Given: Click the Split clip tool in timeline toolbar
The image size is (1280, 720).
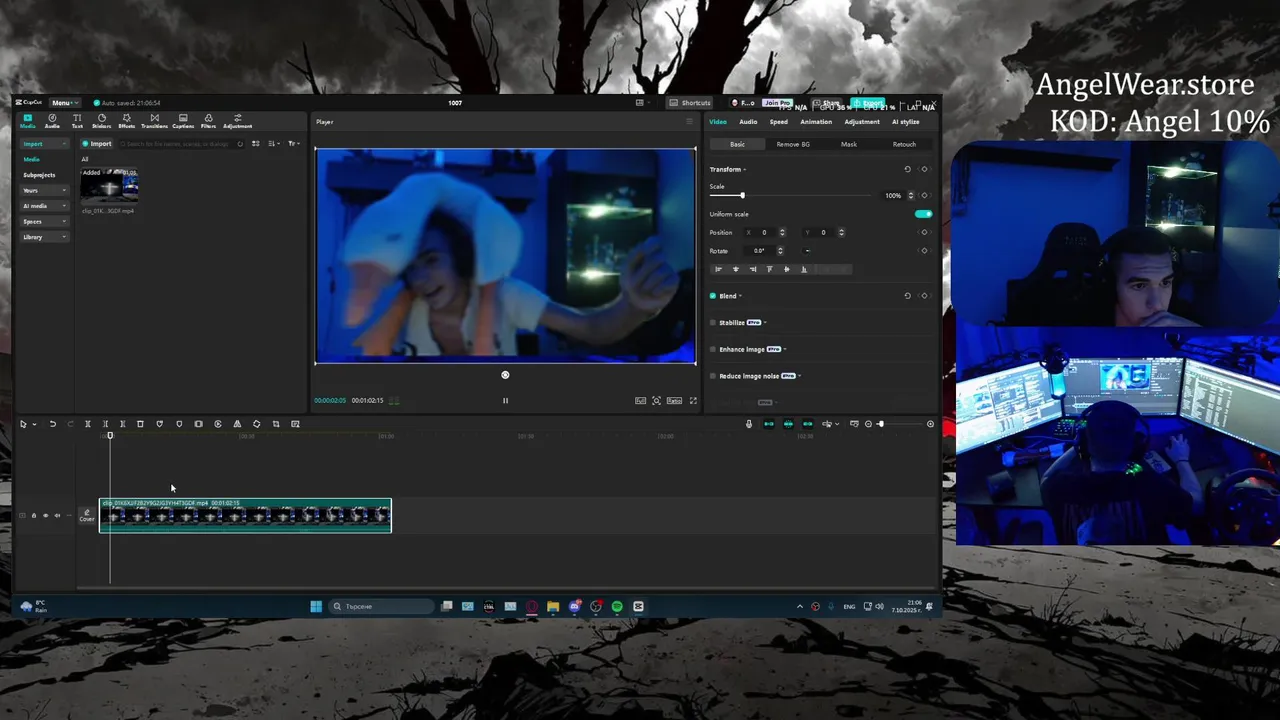Looking at the screenshot, I should pos(87,424).
